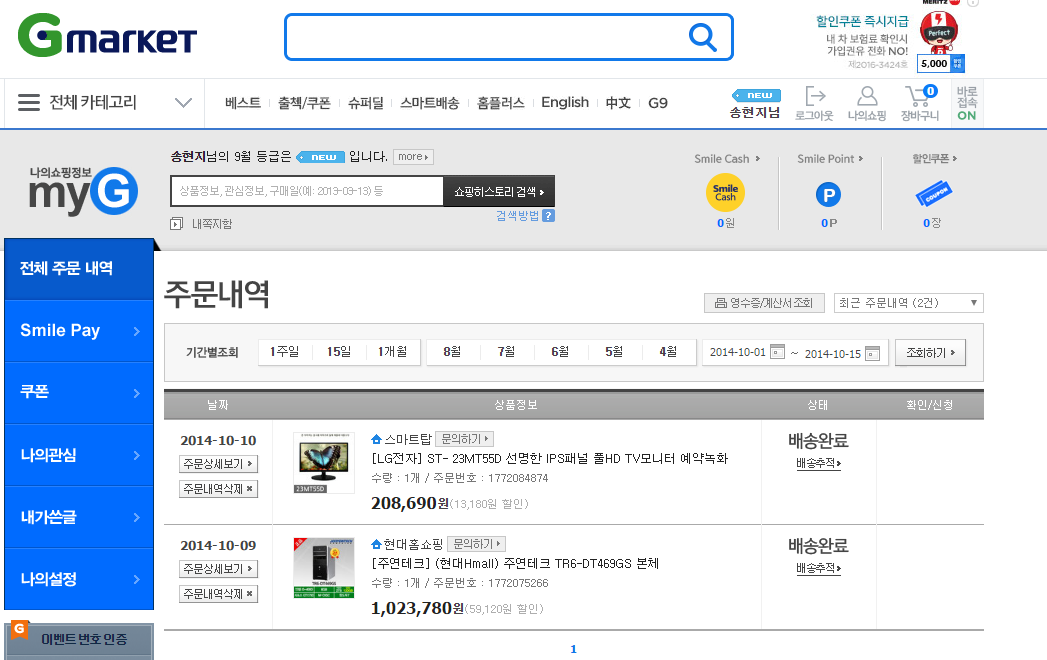Click the main Gmarket search input field
This screenshot has width=1047, height=660.
pos(485,38)
